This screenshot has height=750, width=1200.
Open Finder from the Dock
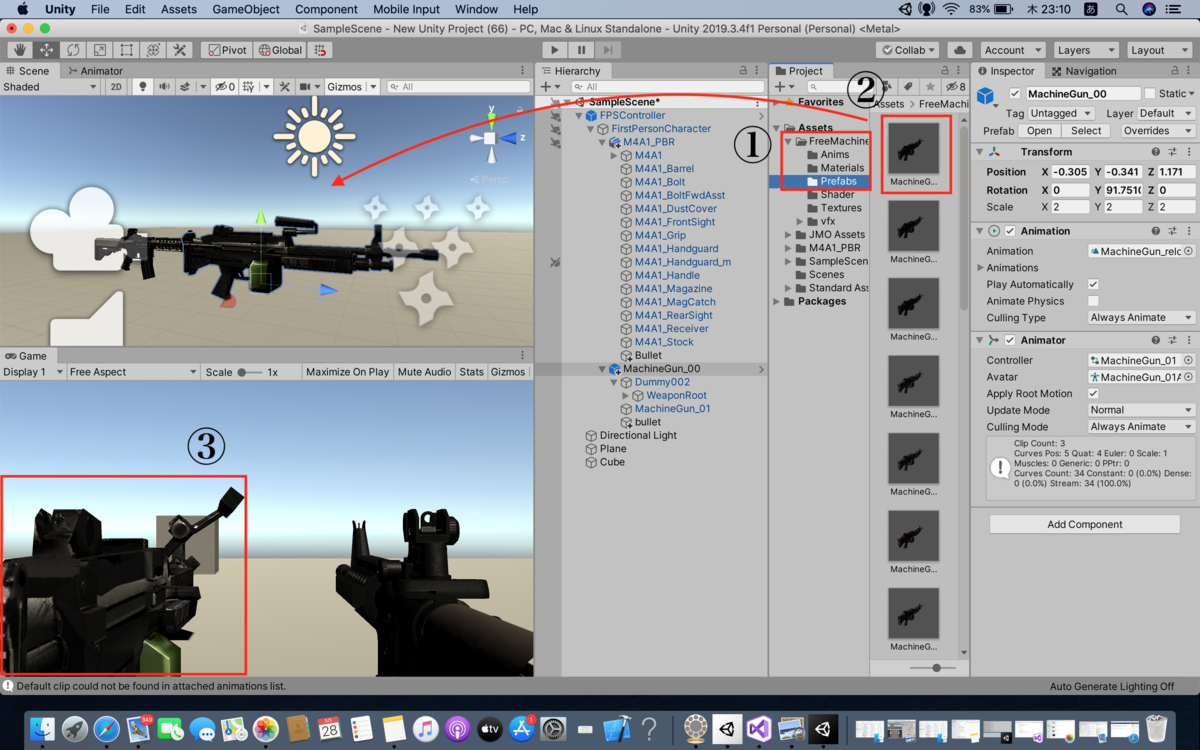pos(42,728)
